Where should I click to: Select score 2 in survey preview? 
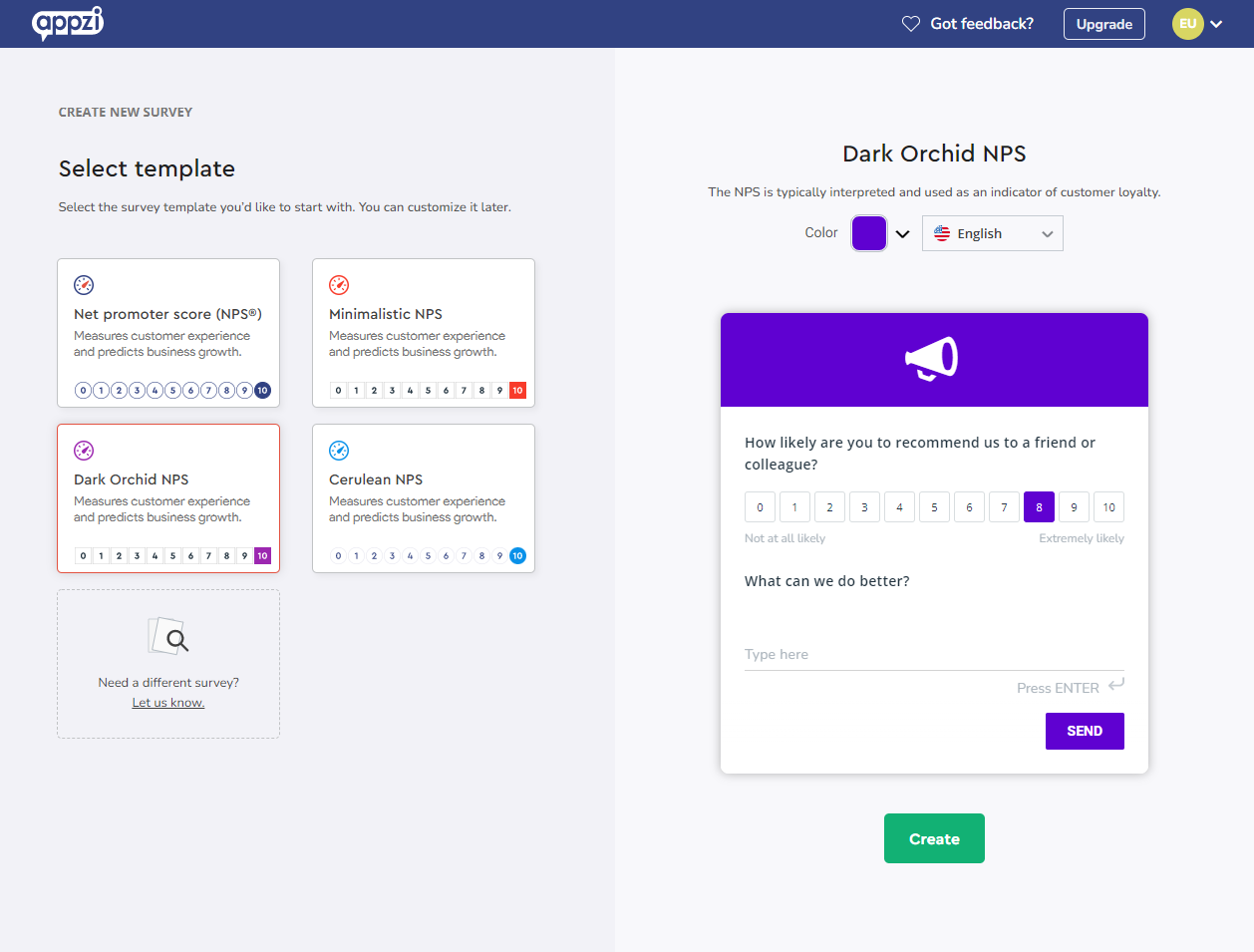tap(829, 507)
